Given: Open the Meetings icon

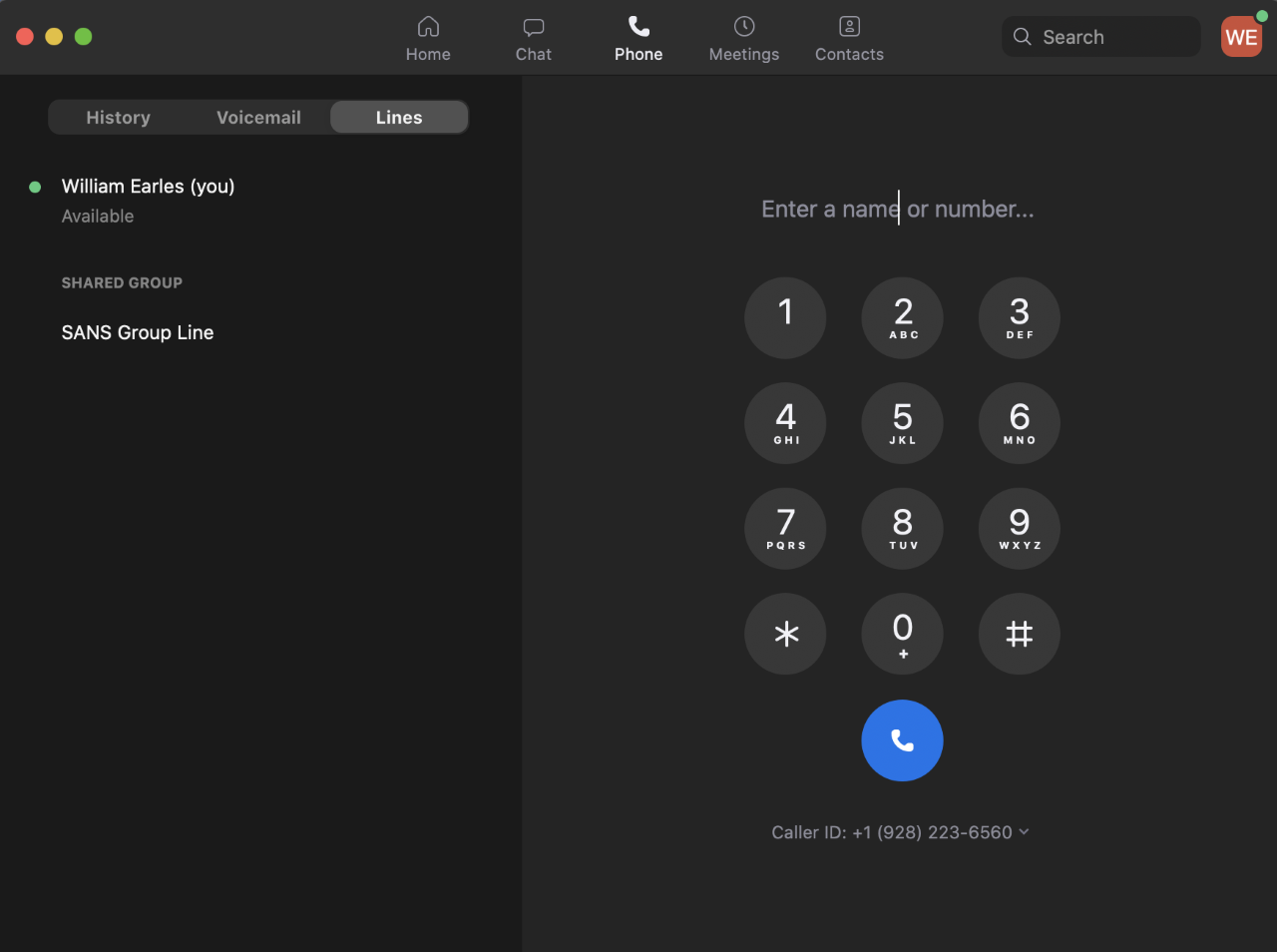Looking at the screenshot, I should (x=743, y=27).
